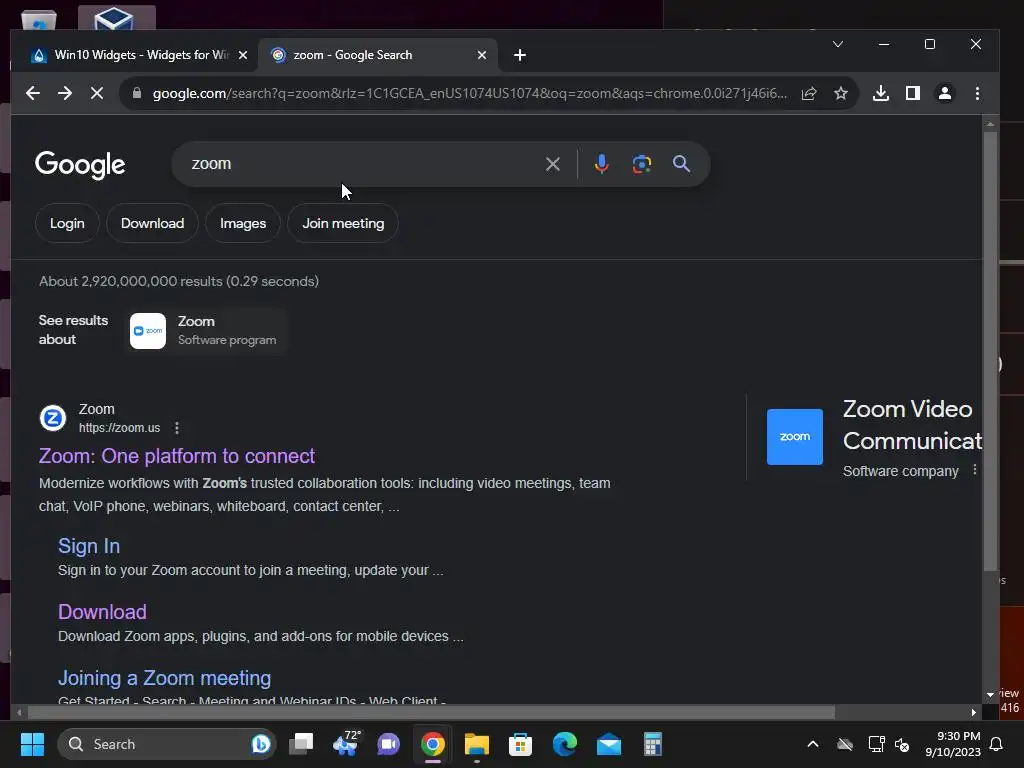Open Joining a Zoom meeting sitelink
The width and height of the screenshot is (1024, 768).
coord(165,678)
